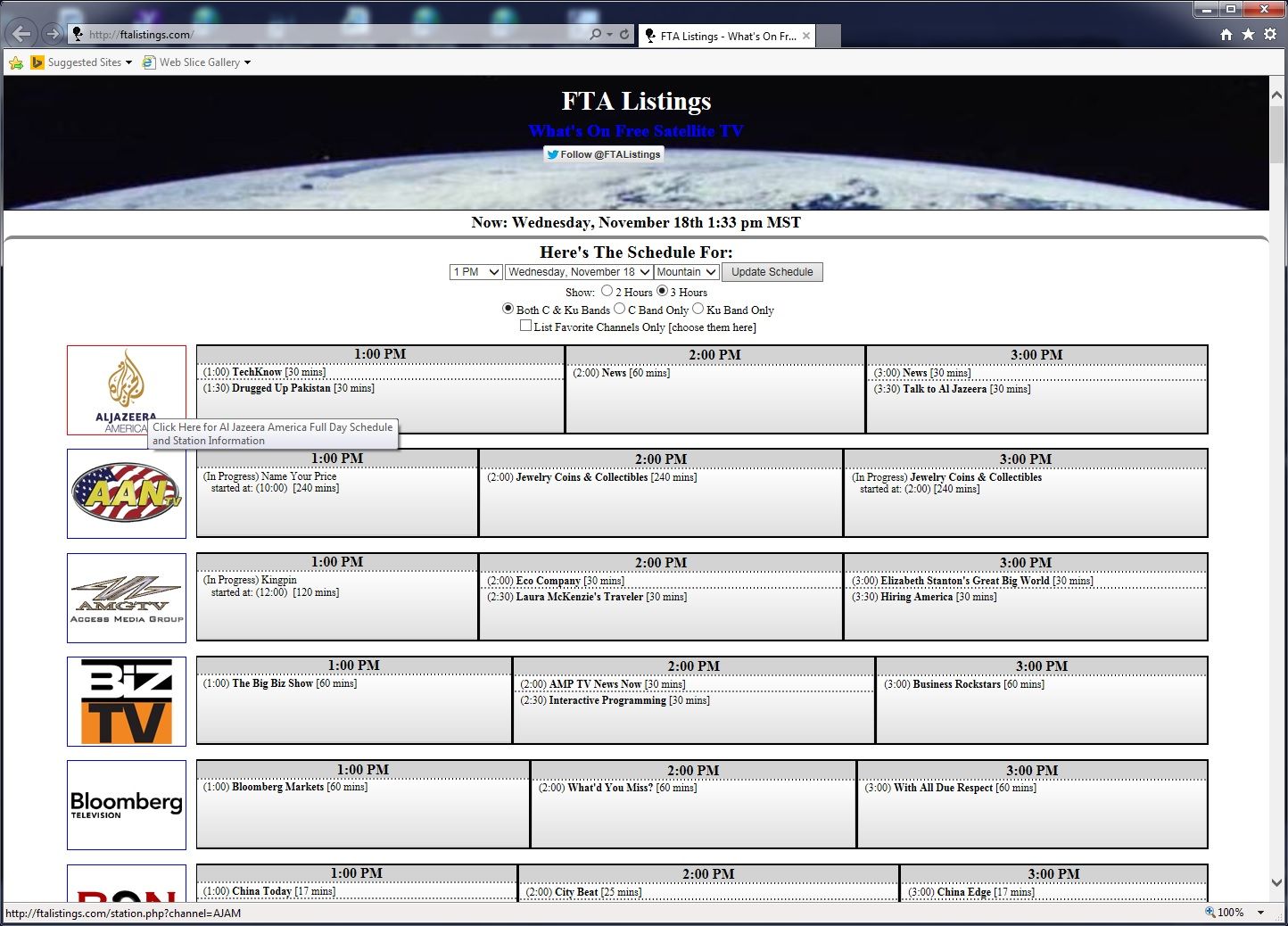Click the search magnifier in address bar
This screenshot has height=926, width=1288.
pyautogui.click(x=595, y=35)
